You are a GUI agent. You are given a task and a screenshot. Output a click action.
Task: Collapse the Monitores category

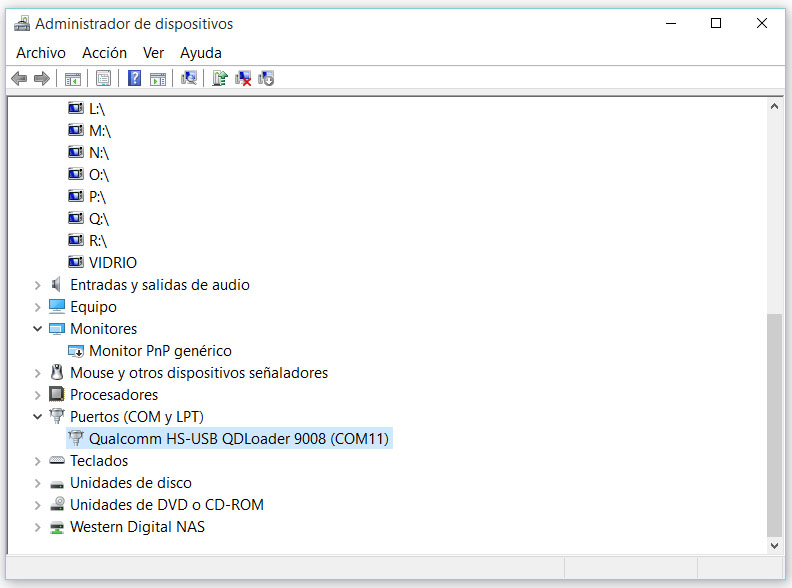pyautogui.click(x=38, y=329)
